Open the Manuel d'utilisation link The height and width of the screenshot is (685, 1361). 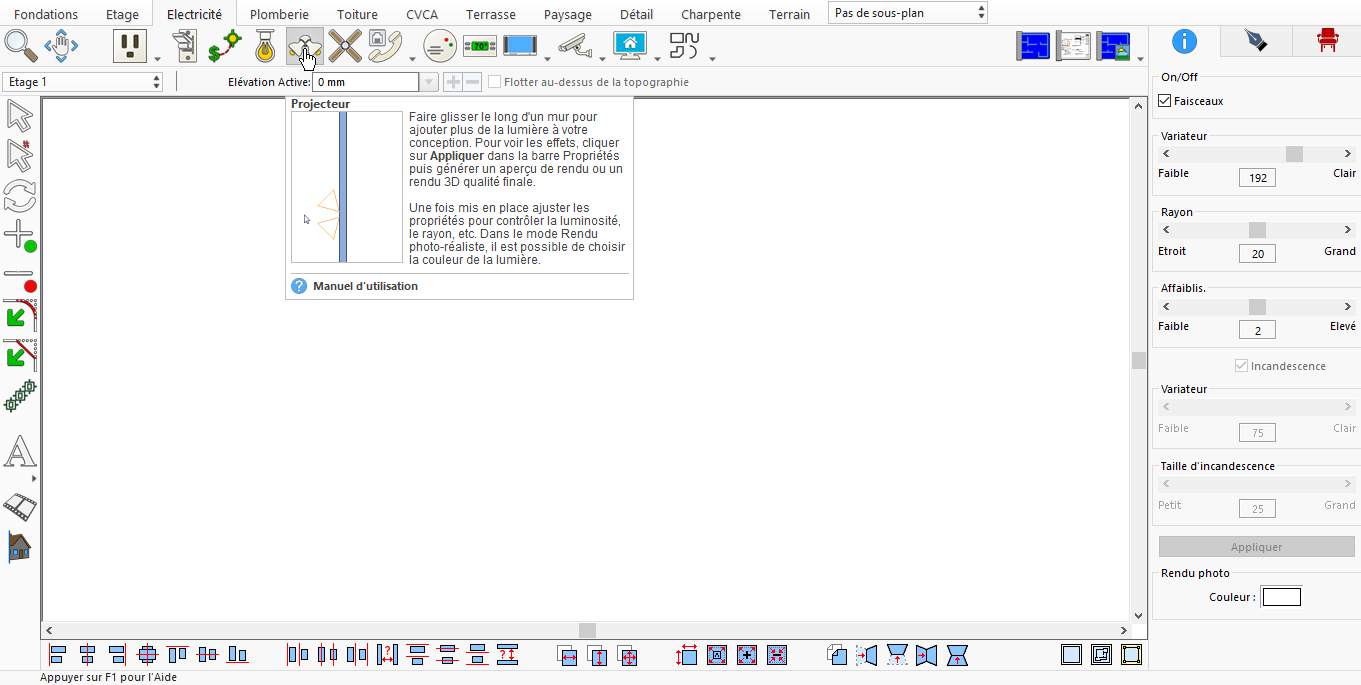[x=365, y=286]
